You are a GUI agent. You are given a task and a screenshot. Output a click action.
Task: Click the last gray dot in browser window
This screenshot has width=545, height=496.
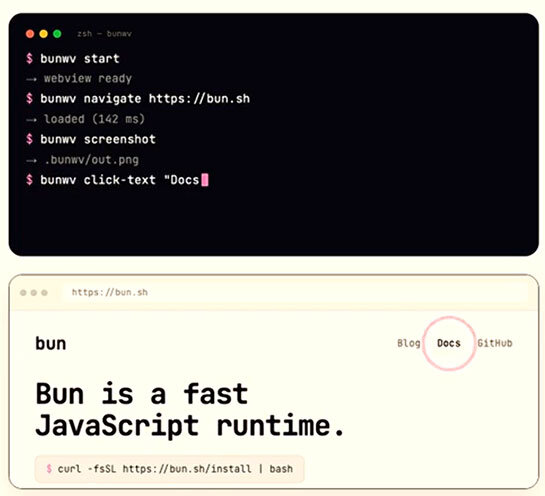44,293
